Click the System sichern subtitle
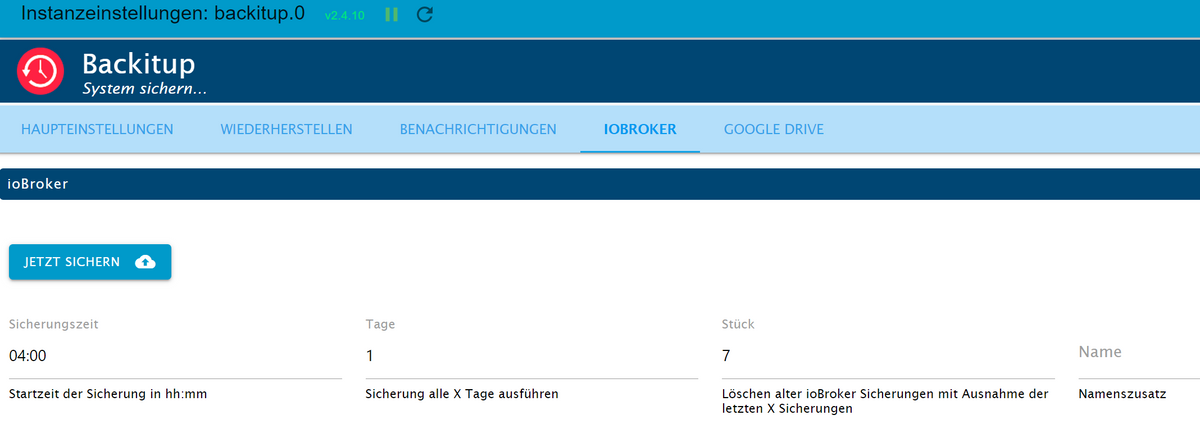Viewport: 1200px width, 430px height. pyautogui.click(x=144, y=89)
